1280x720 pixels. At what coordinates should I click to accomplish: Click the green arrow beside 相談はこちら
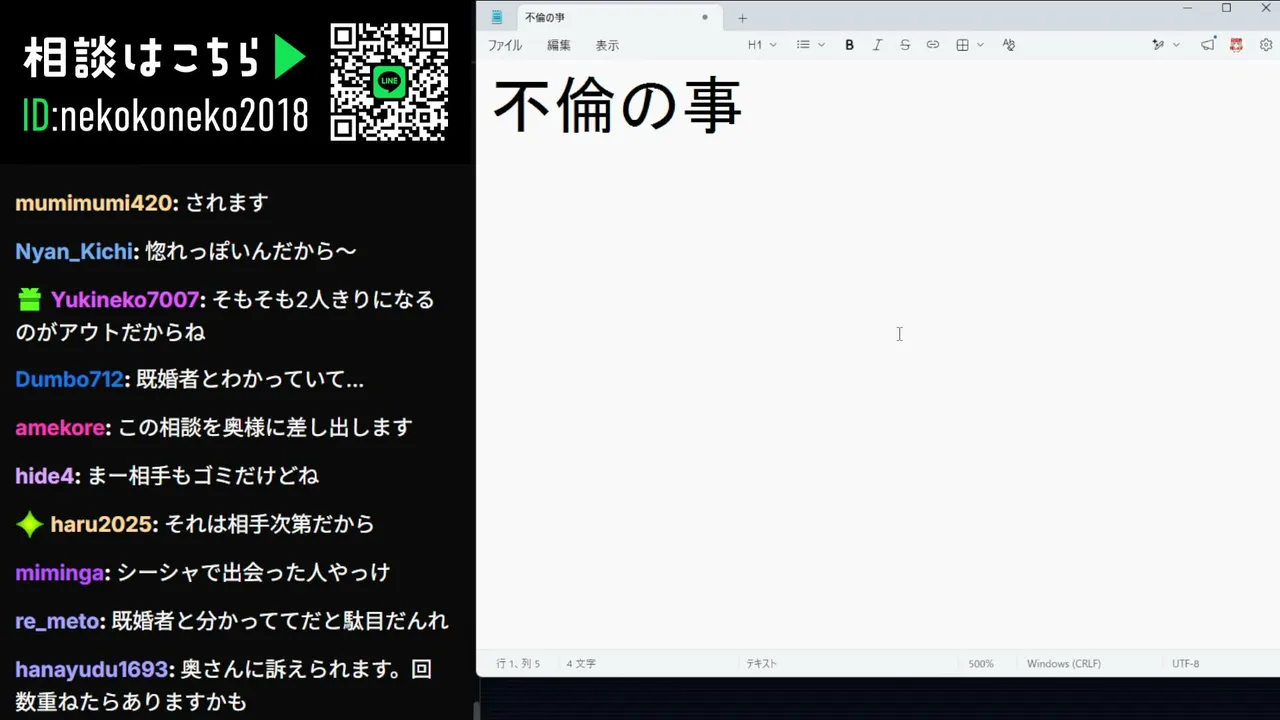pos(290,59)
